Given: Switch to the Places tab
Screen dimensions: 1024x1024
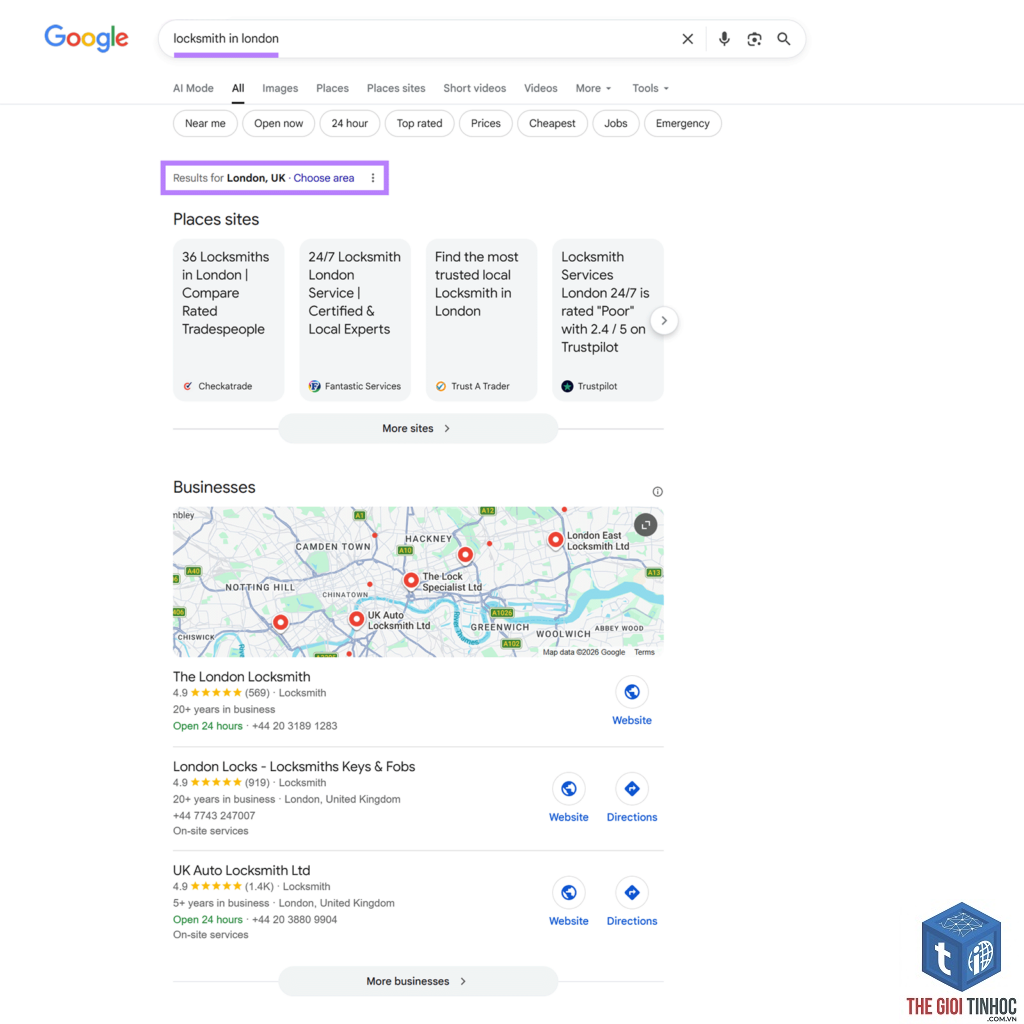Looking at the screenshot, I should (332, 88).
